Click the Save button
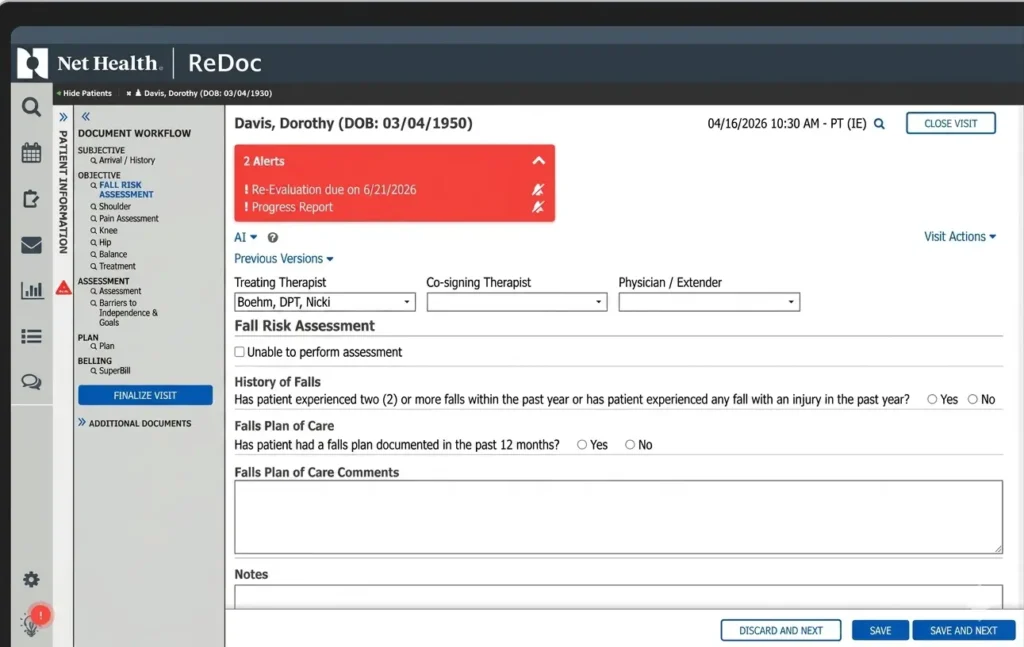Screen dimensions: 1024x647 [x=880, y=630]
